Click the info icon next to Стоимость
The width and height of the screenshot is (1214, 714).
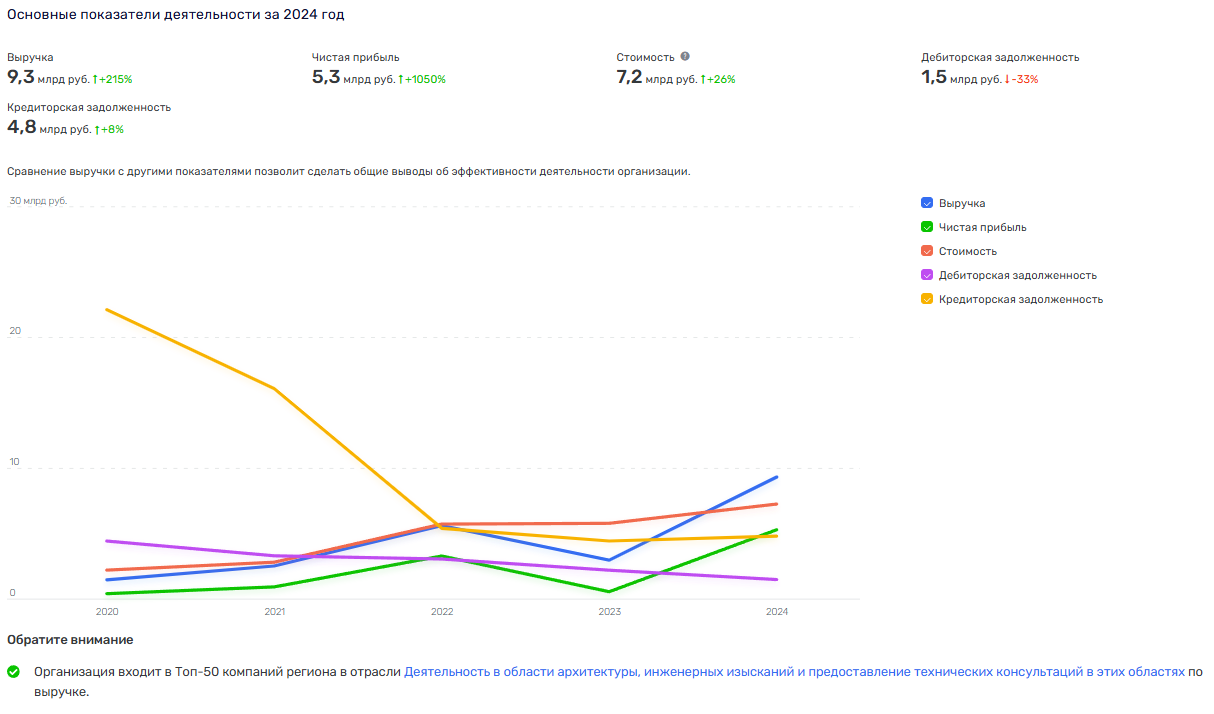685,57
